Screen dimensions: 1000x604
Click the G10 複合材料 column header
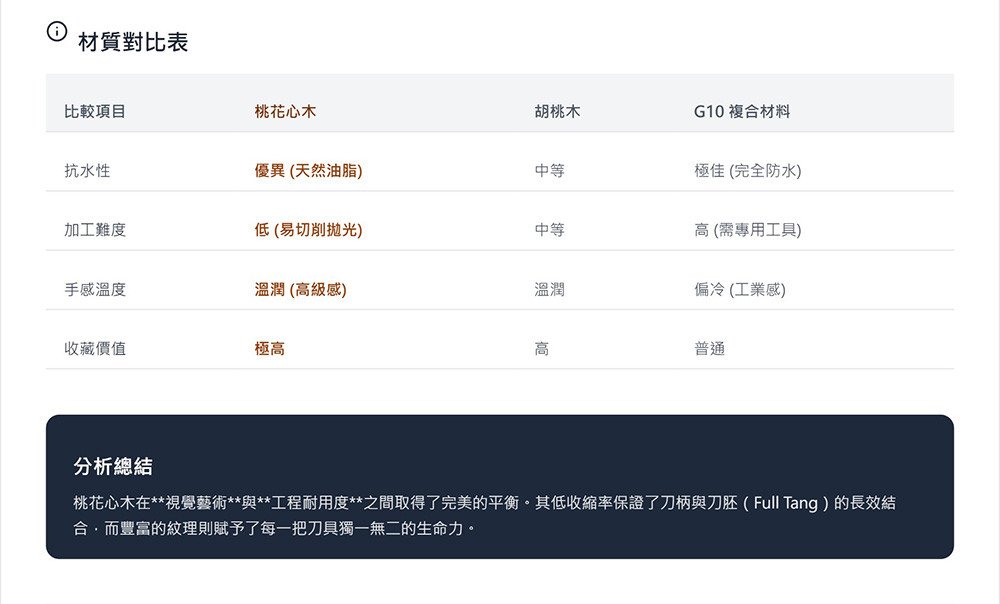click(741, 111)
